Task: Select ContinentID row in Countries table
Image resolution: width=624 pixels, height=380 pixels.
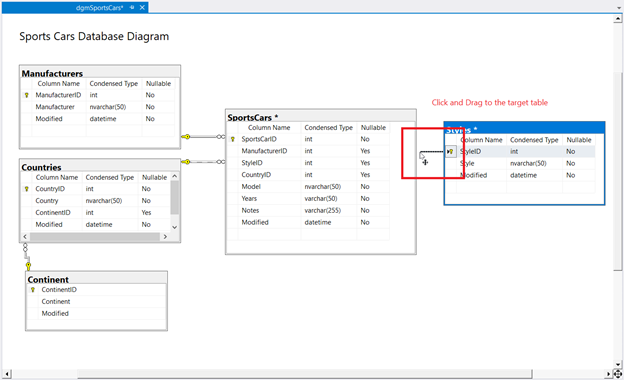Action: point(96,213)
